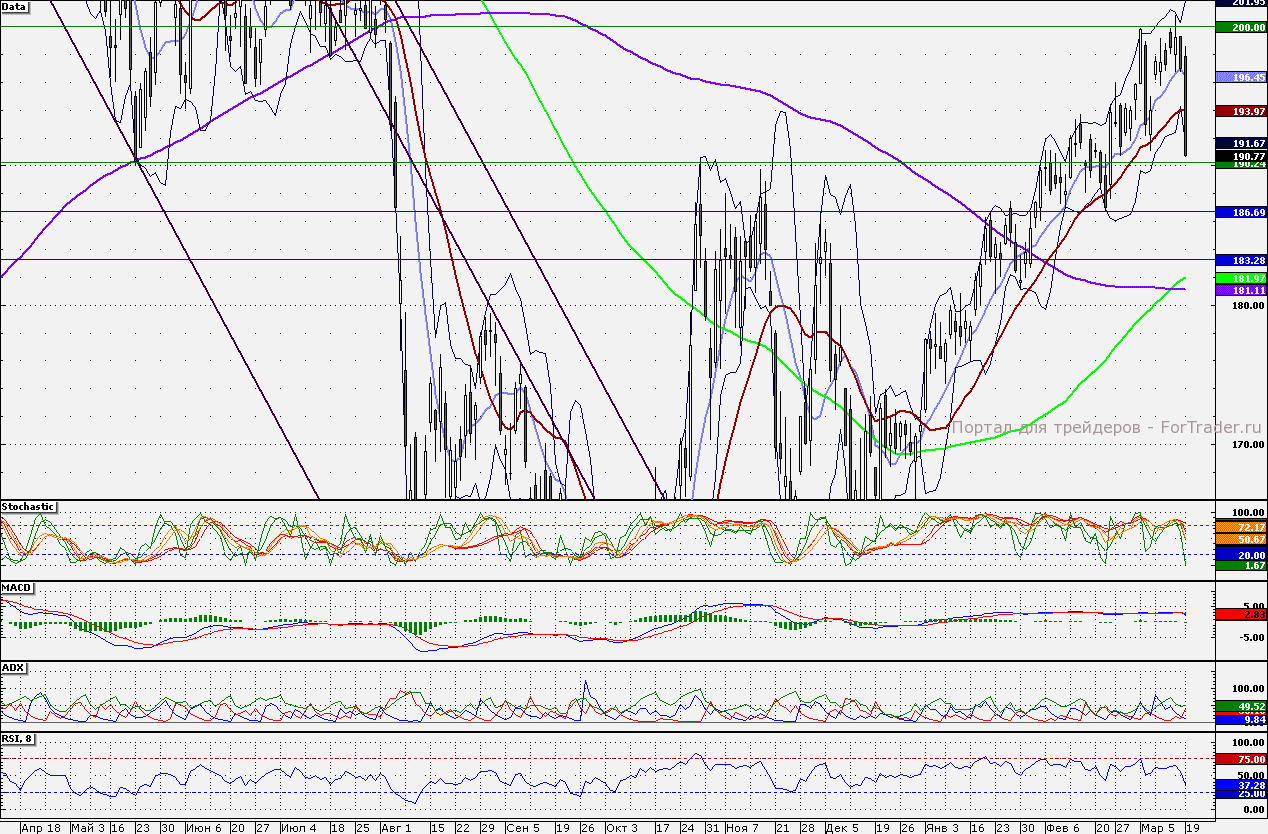Image resolution: width=1268 pixels, height=834 pixels.
Task: Click the green 200.00 price level tag
Action: pos(1240,28)
